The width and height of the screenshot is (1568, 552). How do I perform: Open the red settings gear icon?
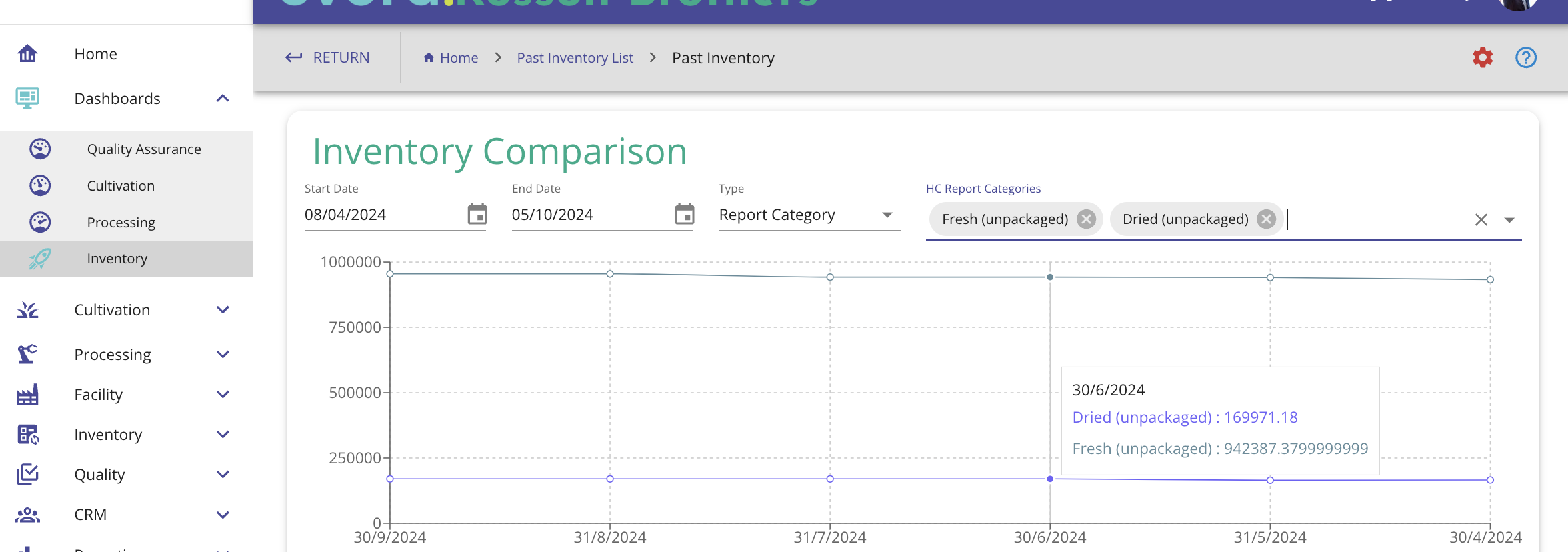pyautogui.click(x=1483, y=57)
